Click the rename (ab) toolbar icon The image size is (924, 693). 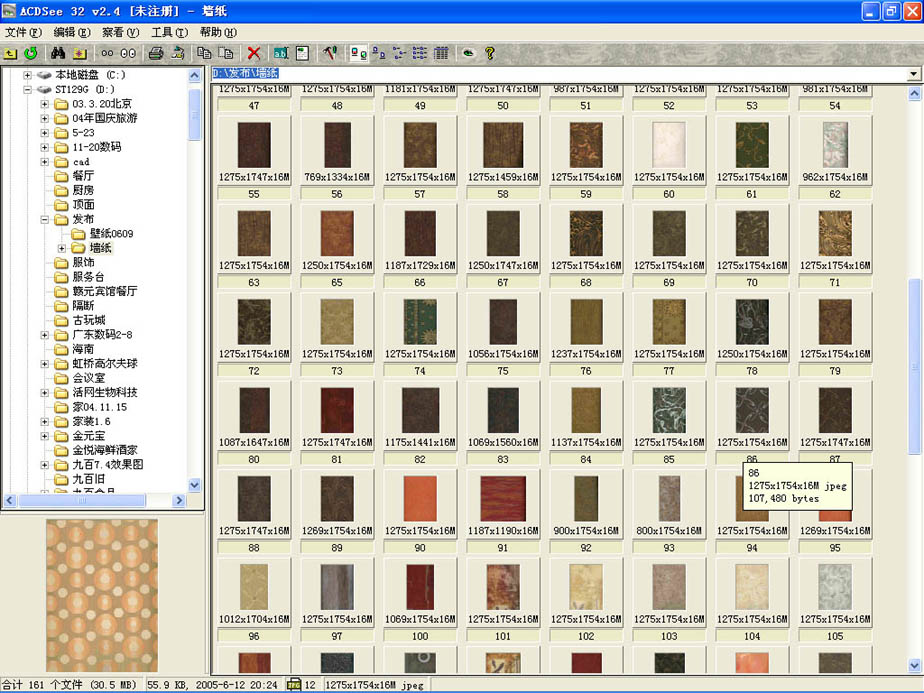[280, 54]
